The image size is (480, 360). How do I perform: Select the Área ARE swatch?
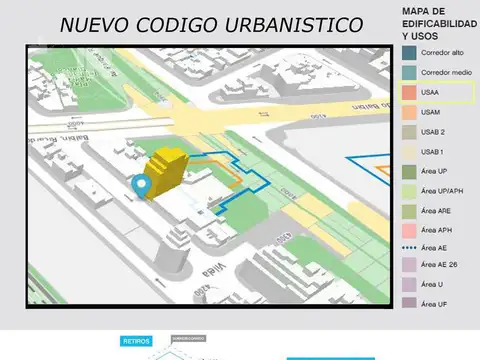click(409, 211)
